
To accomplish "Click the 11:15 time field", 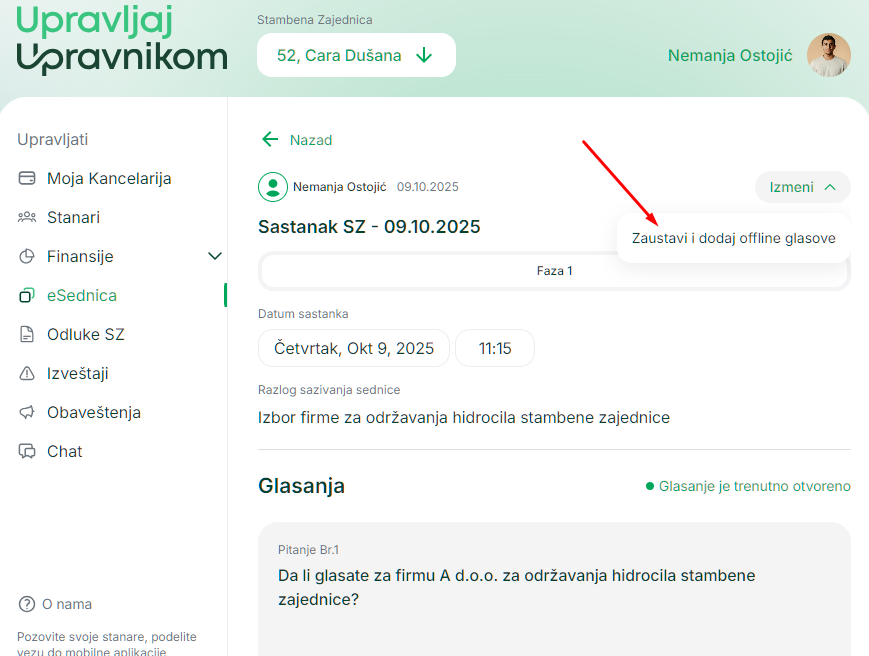I will coord(494,348).
